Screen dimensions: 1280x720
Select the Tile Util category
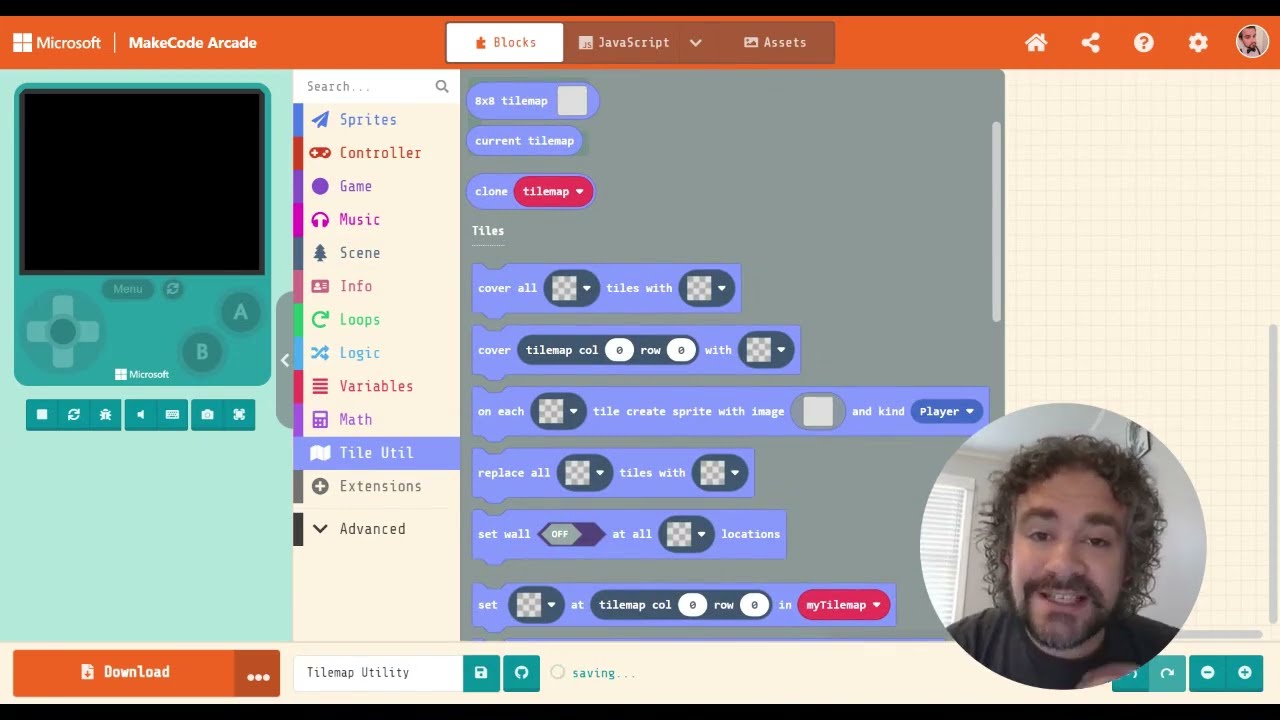376,453
